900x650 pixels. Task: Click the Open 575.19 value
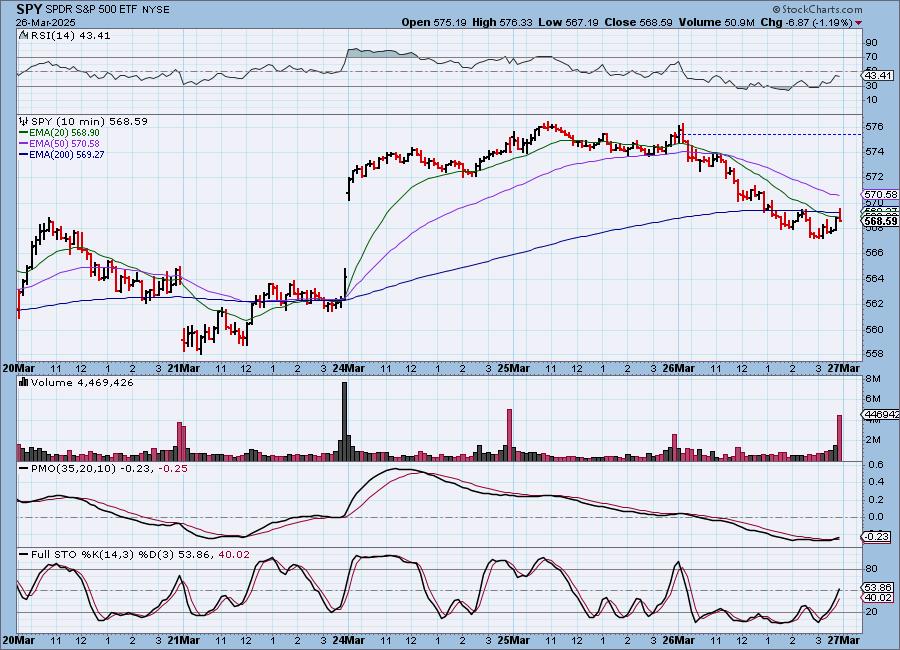(434, 22)
